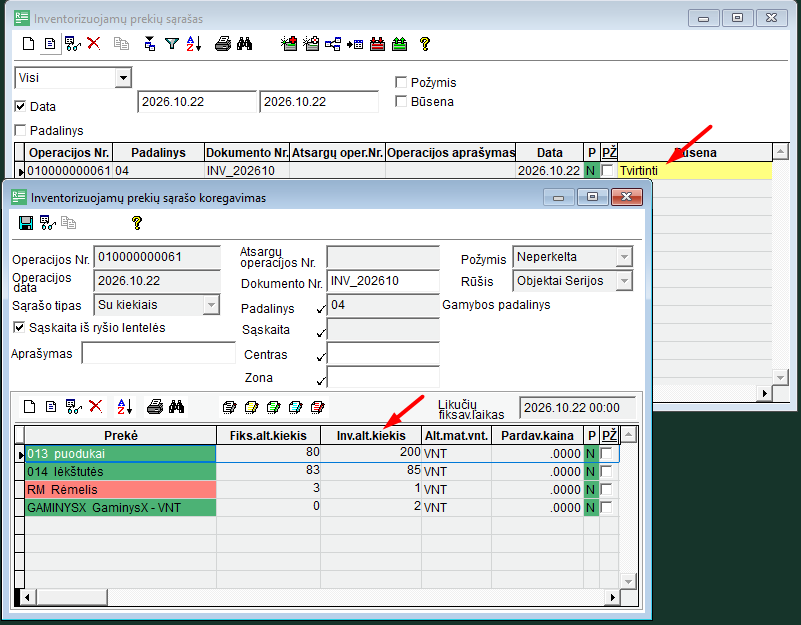Click the printer icon in the sąrašas window toolbar
The width and height of the screenshot is (801, 625).
click(223, 44)
